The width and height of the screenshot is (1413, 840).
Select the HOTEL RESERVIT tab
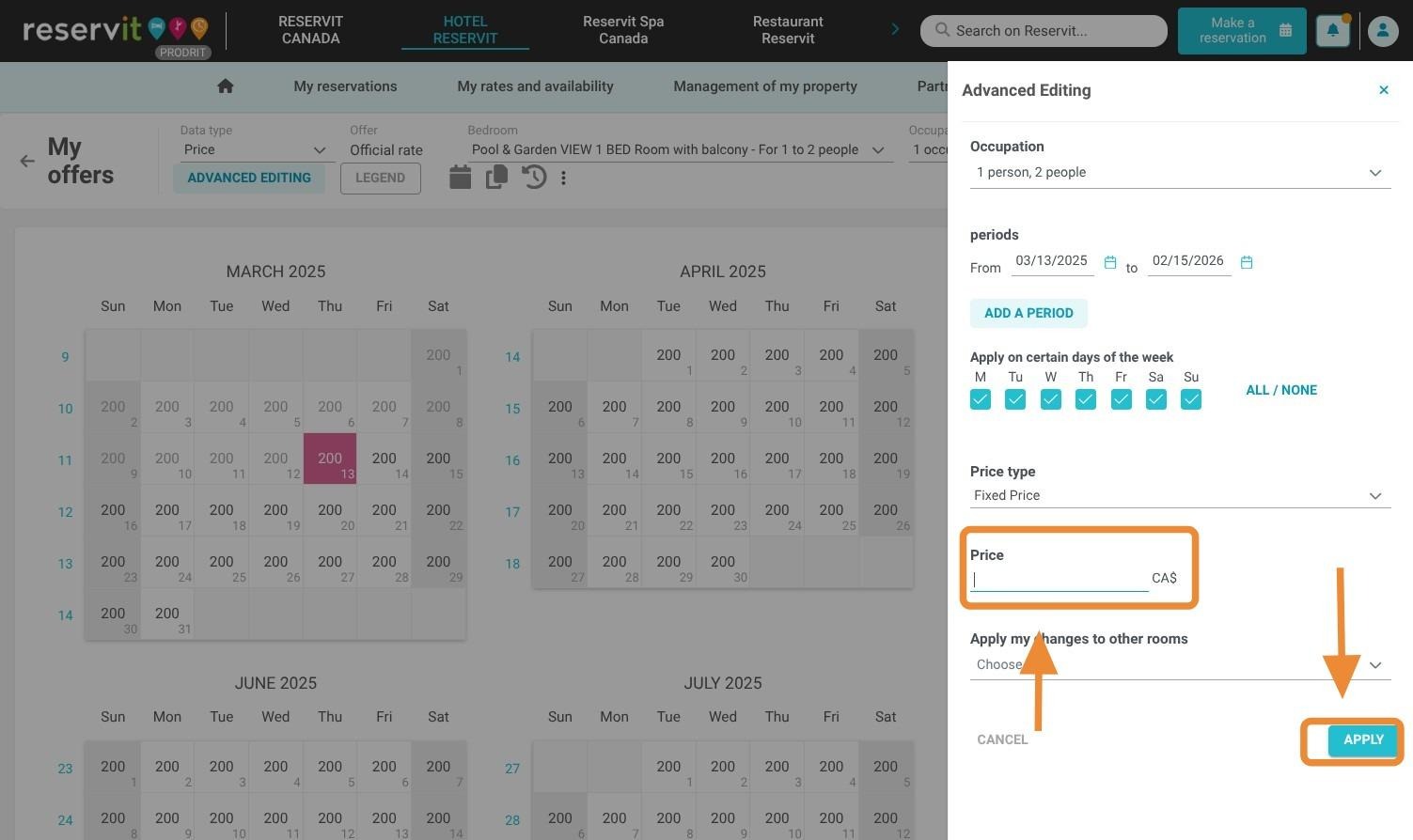pos(464,30)
